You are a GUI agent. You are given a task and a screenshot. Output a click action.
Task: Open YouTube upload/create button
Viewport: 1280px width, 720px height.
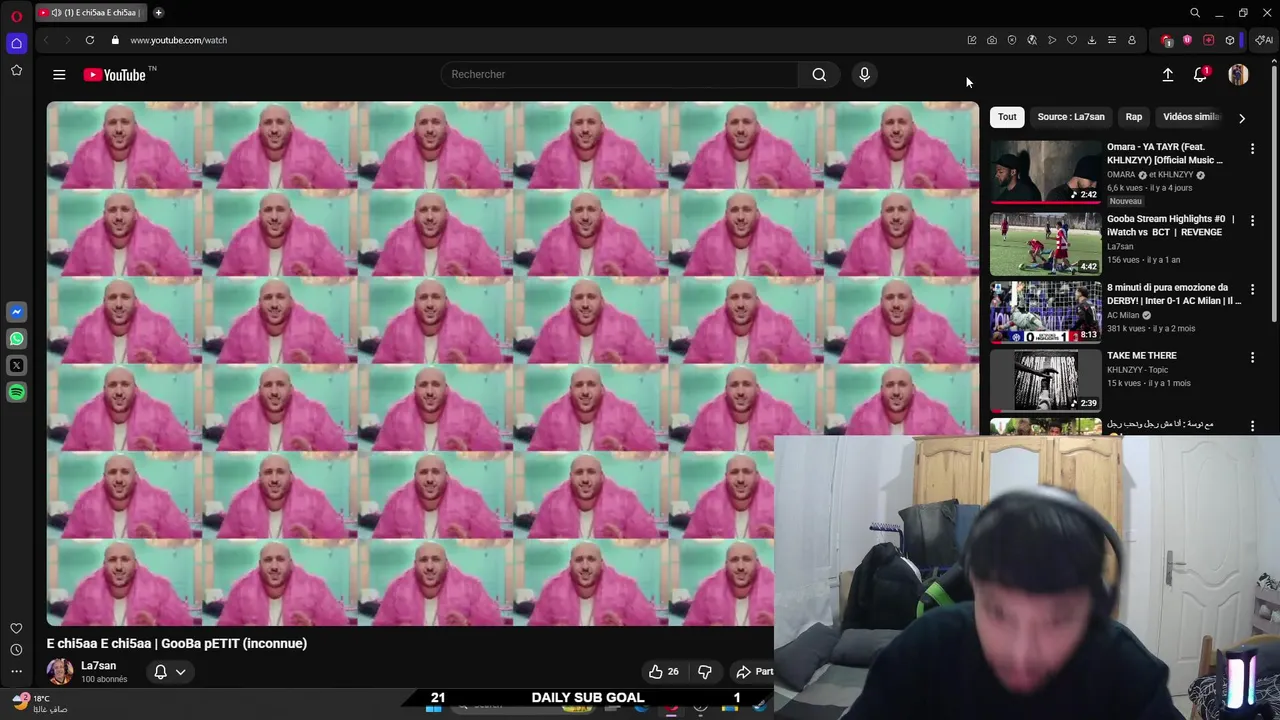coord(1167,75)
